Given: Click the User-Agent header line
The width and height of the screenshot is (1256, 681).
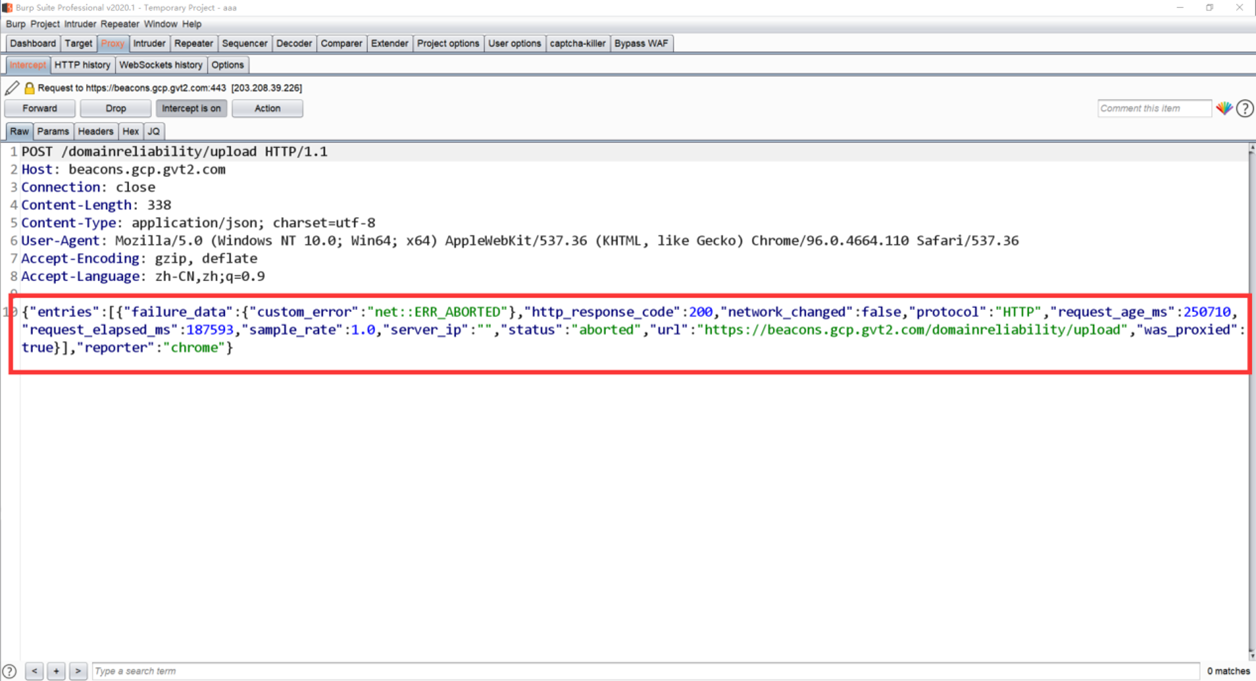Looking at the screenshot, I should pyautogui.click(x=520, y=241).
